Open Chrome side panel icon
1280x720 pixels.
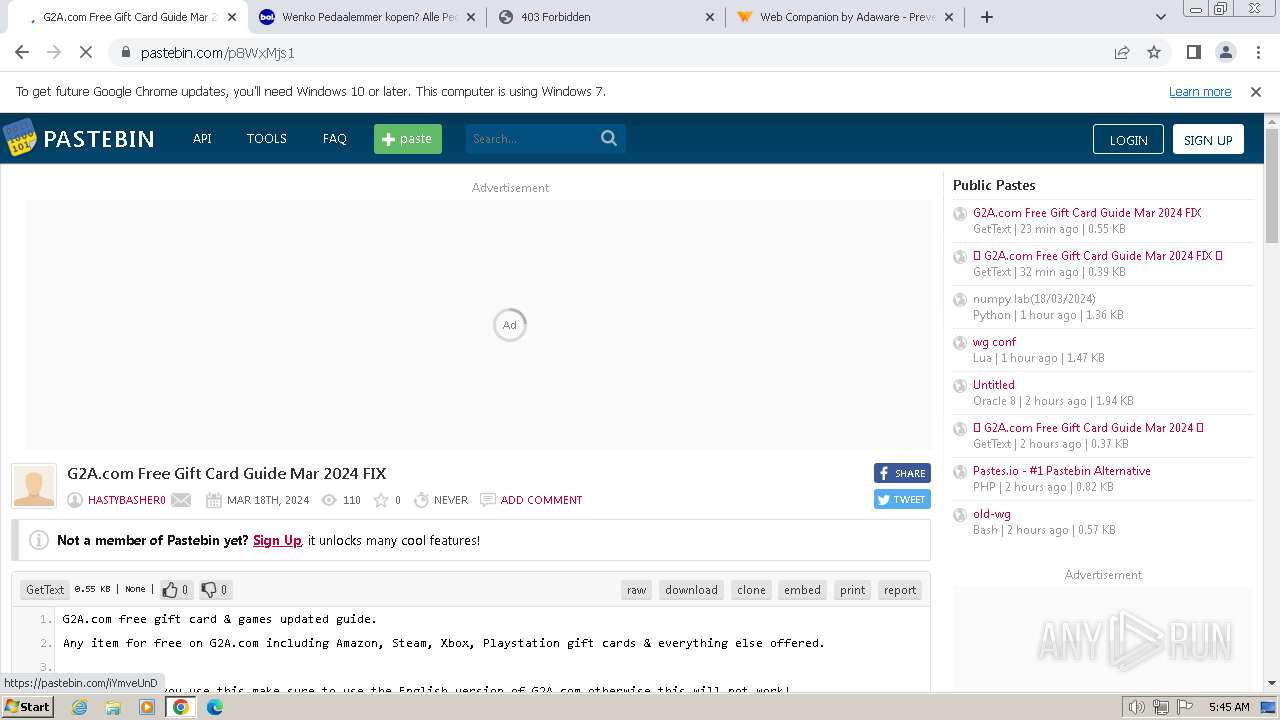point(1193,52)
